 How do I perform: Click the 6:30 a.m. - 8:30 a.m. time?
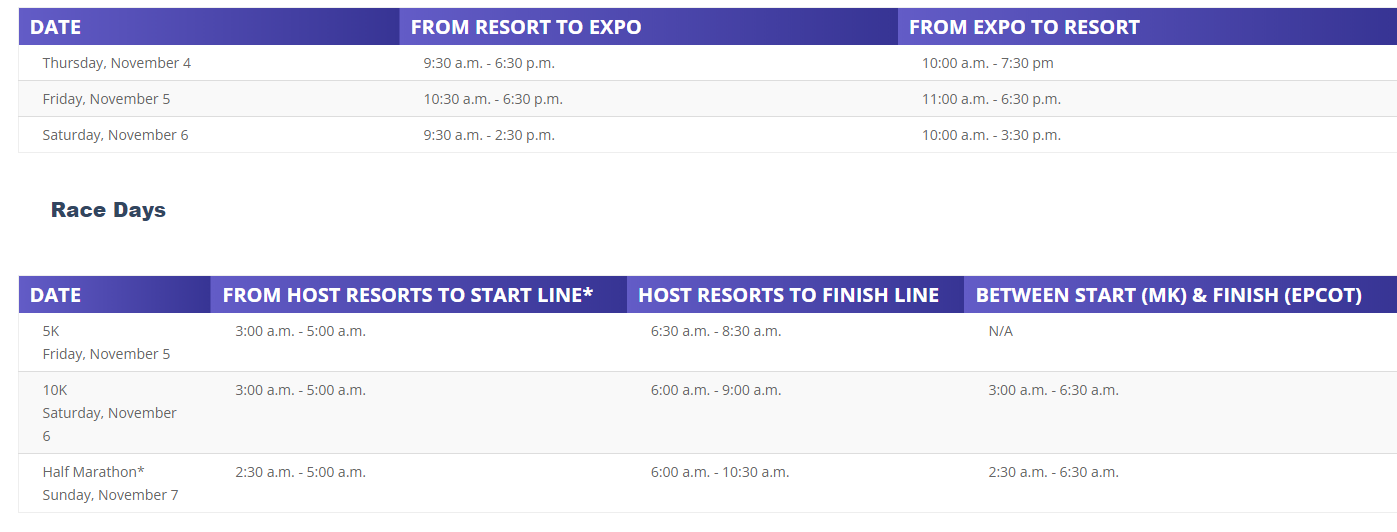715,331
